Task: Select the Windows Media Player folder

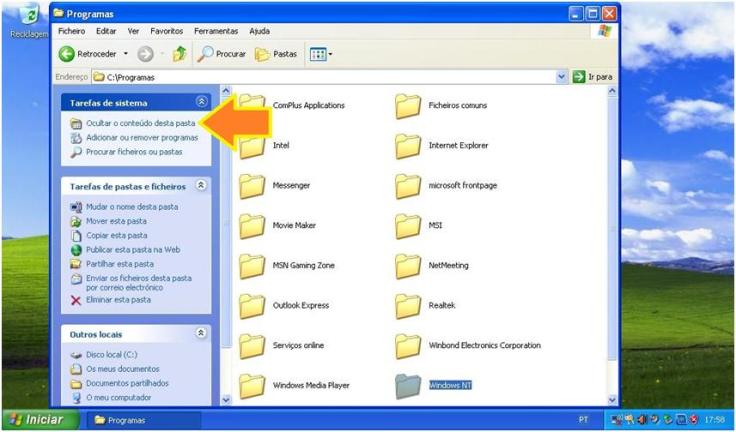Action: (x=252, y=386)
